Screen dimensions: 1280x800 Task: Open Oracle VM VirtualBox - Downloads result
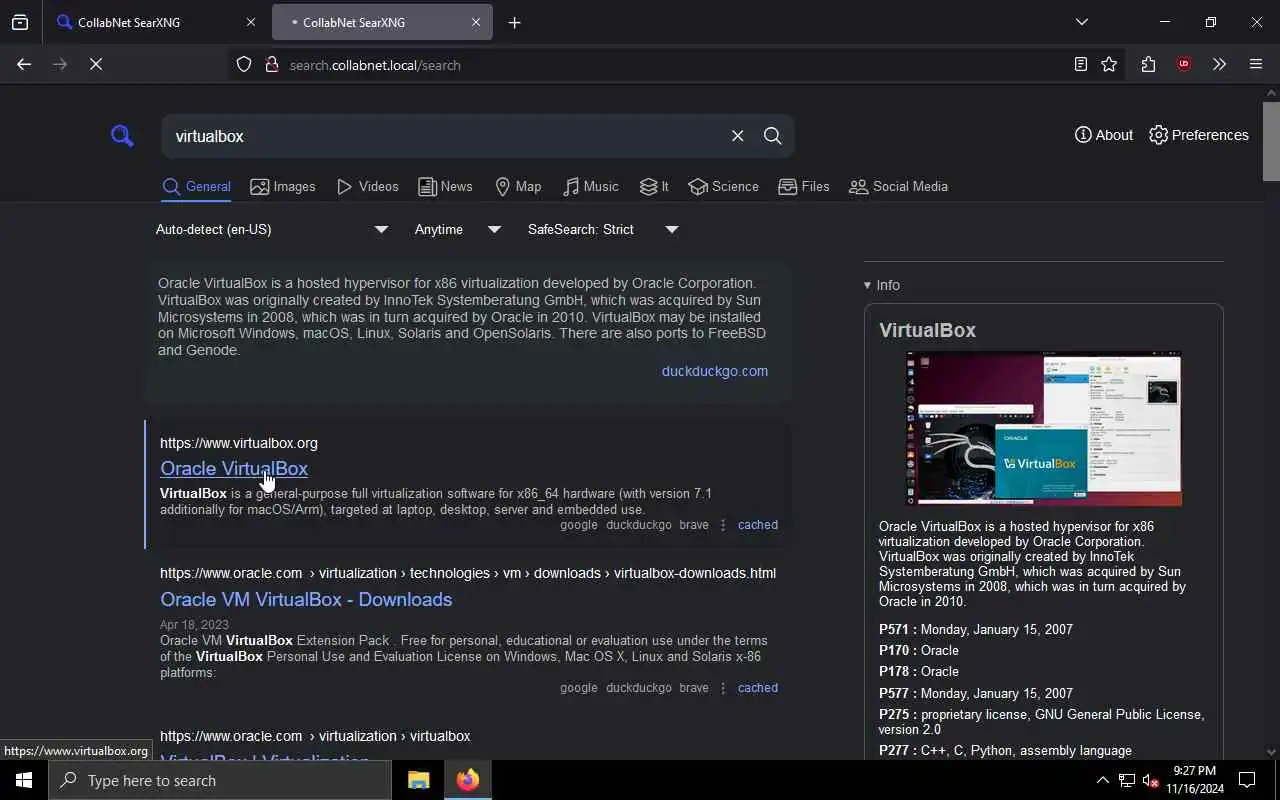coord(306,600)
